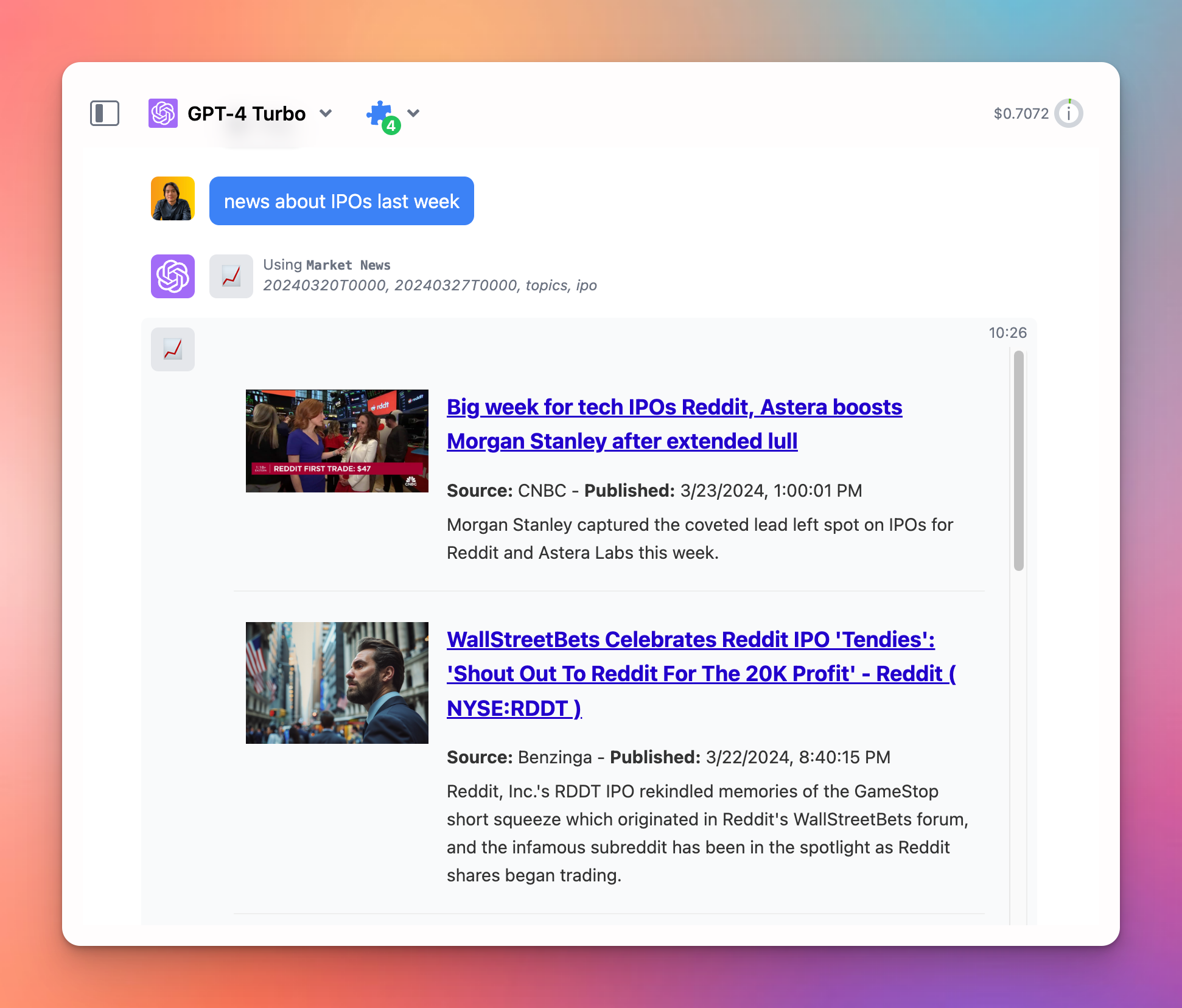Click the results panel scrollbar thumb

1019,461
